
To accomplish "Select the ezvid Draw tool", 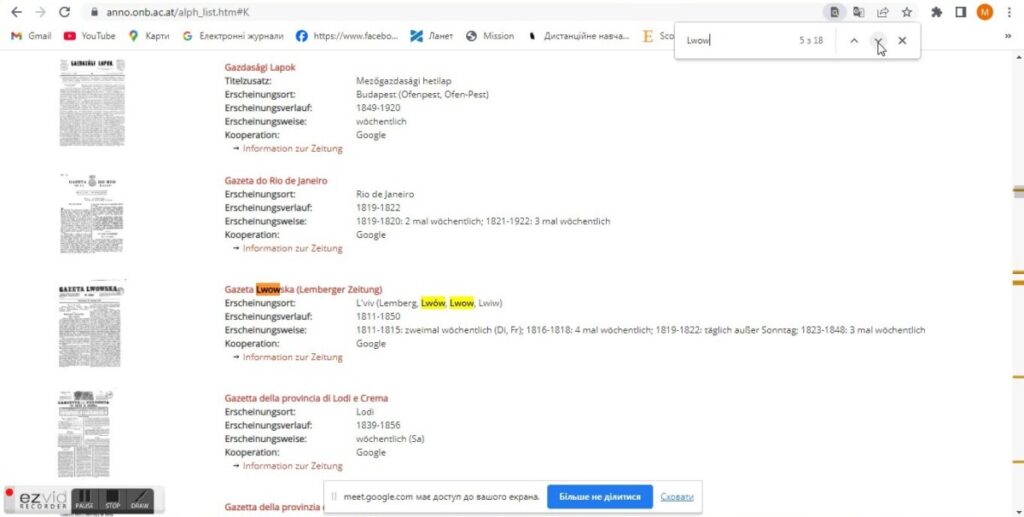I will [140, 499].
